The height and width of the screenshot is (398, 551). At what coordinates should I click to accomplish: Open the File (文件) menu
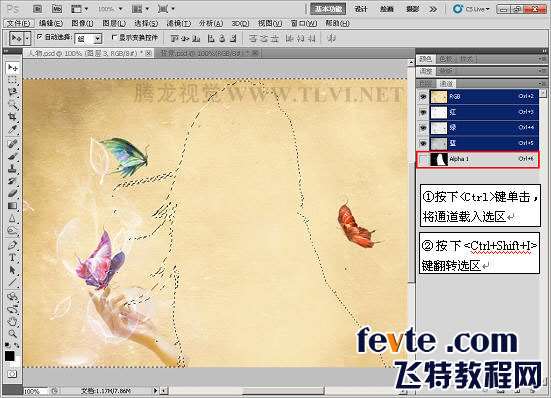tap(18, 24)
